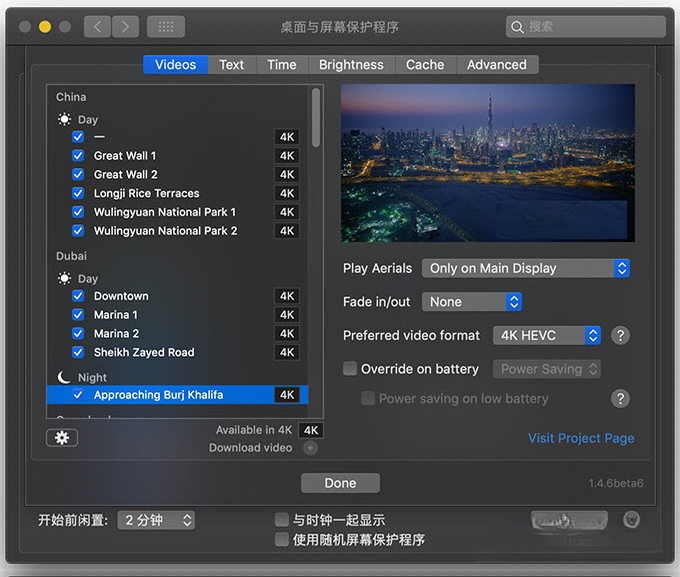The image size is (680, 577).
Task: Enable 使用随机屏幕保护程序 checkbox
Action: coord(282,539)
